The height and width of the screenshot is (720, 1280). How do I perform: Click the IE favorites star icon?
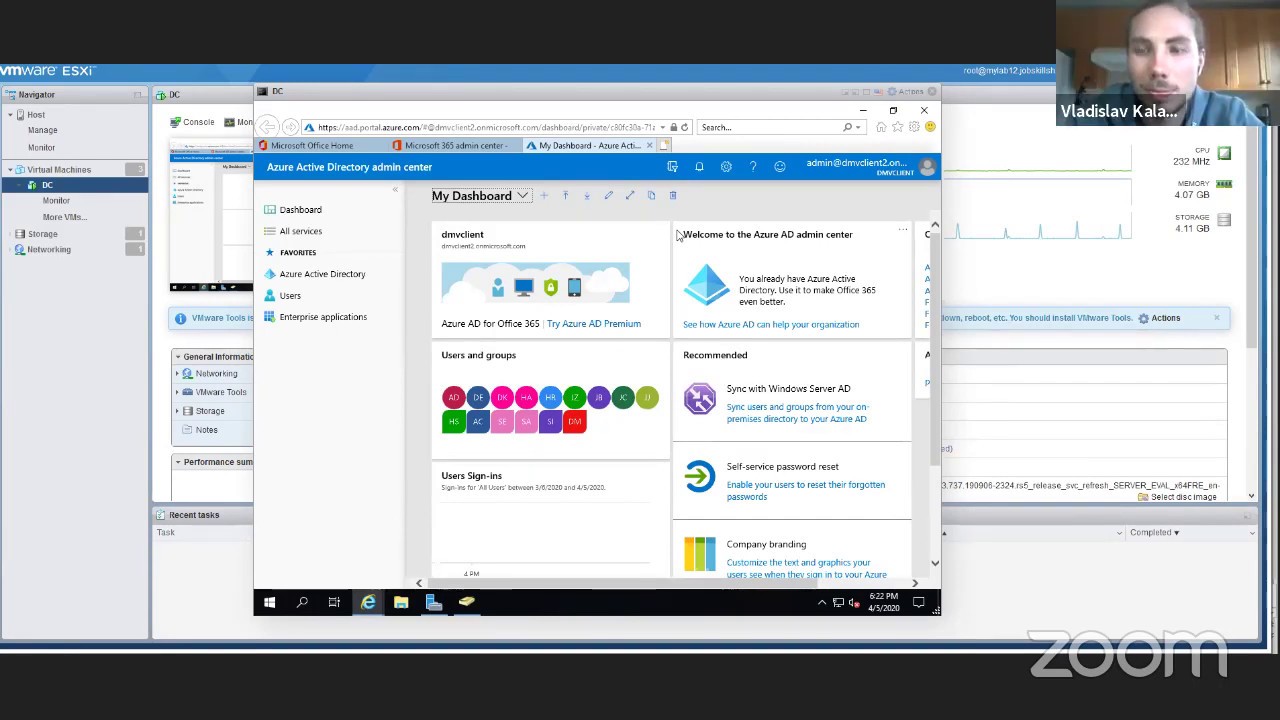(x=897, y=127)
